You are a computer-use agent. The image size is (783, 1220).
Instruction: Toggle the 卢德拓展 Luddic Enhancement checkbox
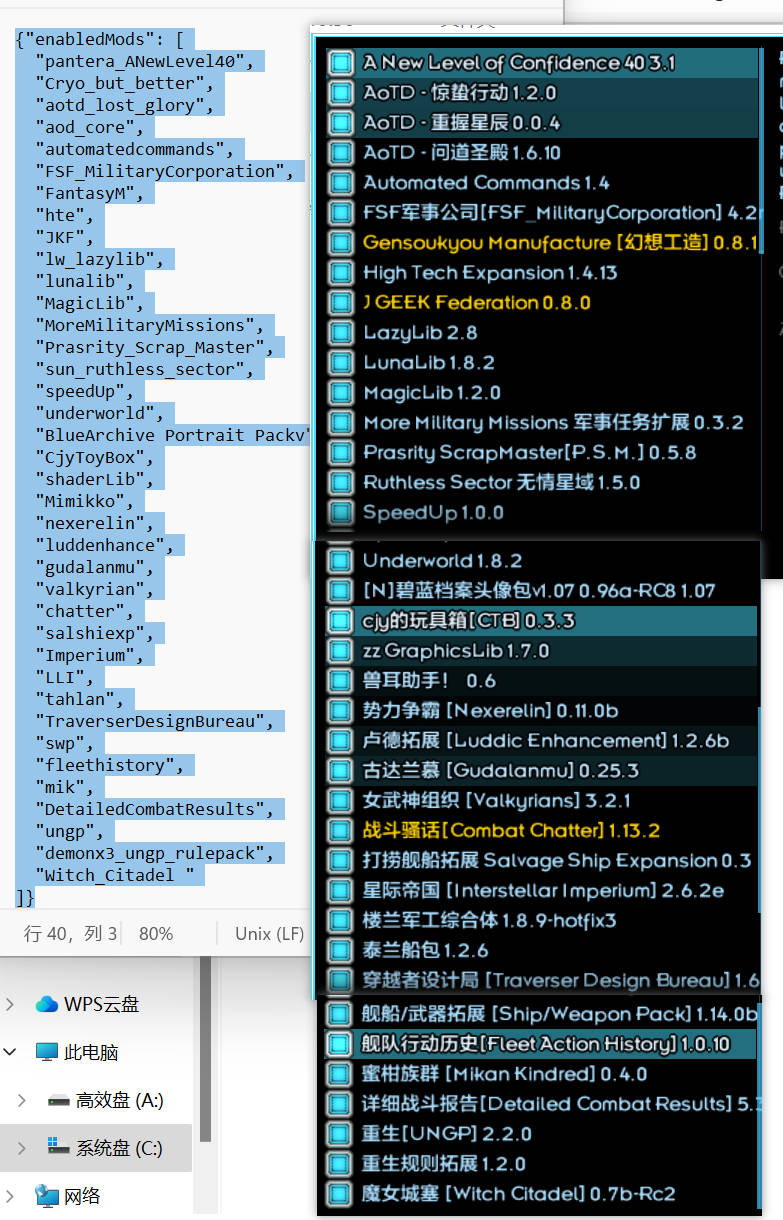[x=341, y=741]
